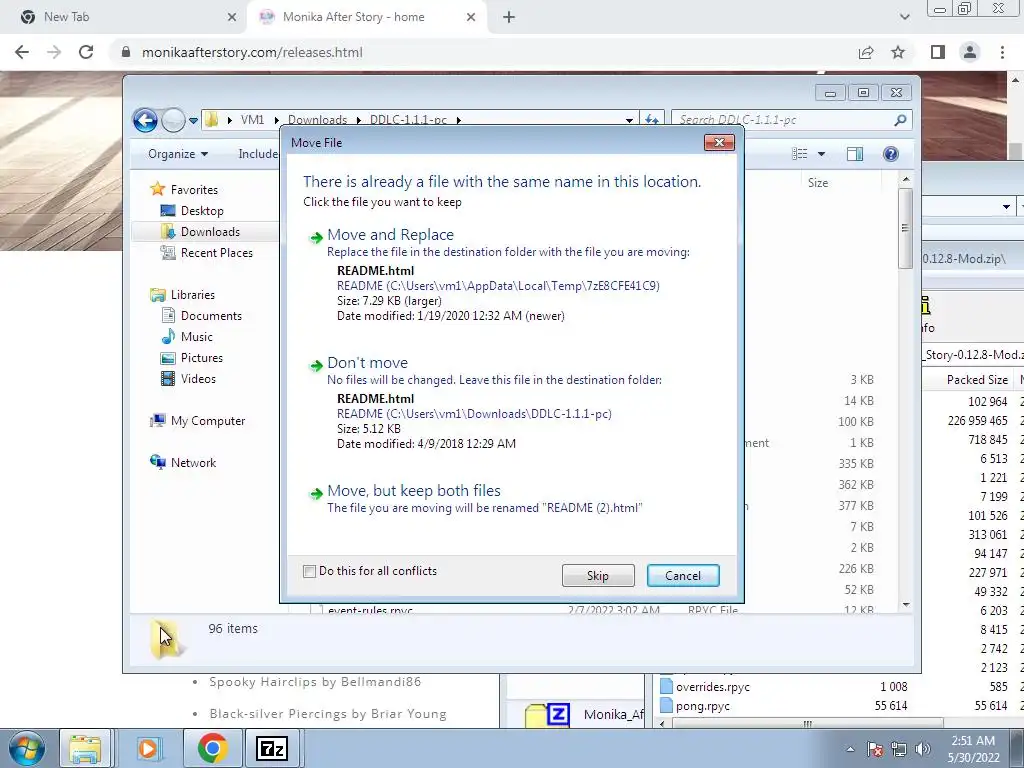1024x768 pixels.
Task: Select pong.rpyc in 7-Zip window
Action: click(x=703, y=706)
